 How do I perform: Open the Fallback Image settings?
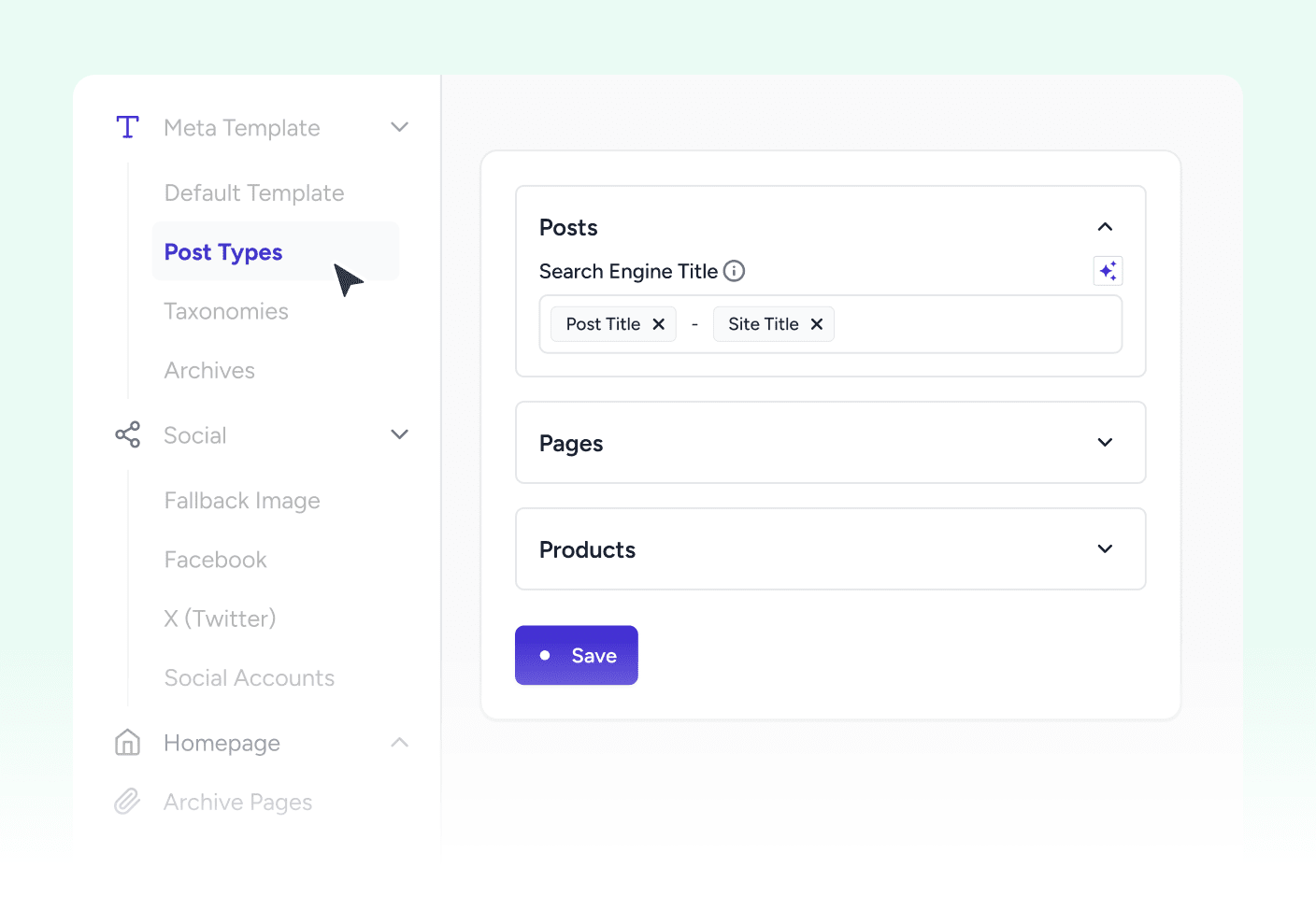[242, 501]
